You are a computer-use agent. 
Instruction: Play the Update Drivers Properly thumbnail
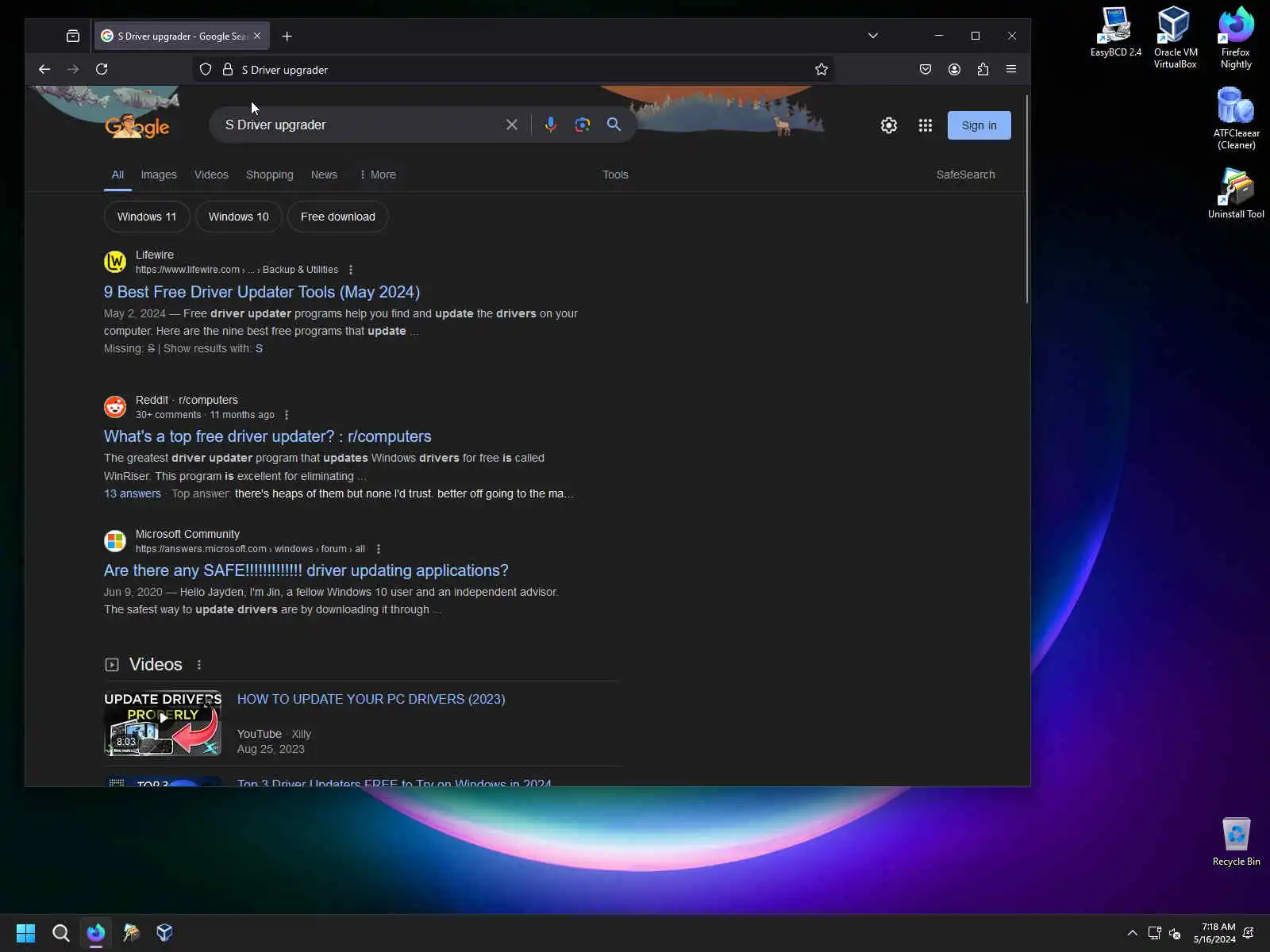[x=163, y=723]
